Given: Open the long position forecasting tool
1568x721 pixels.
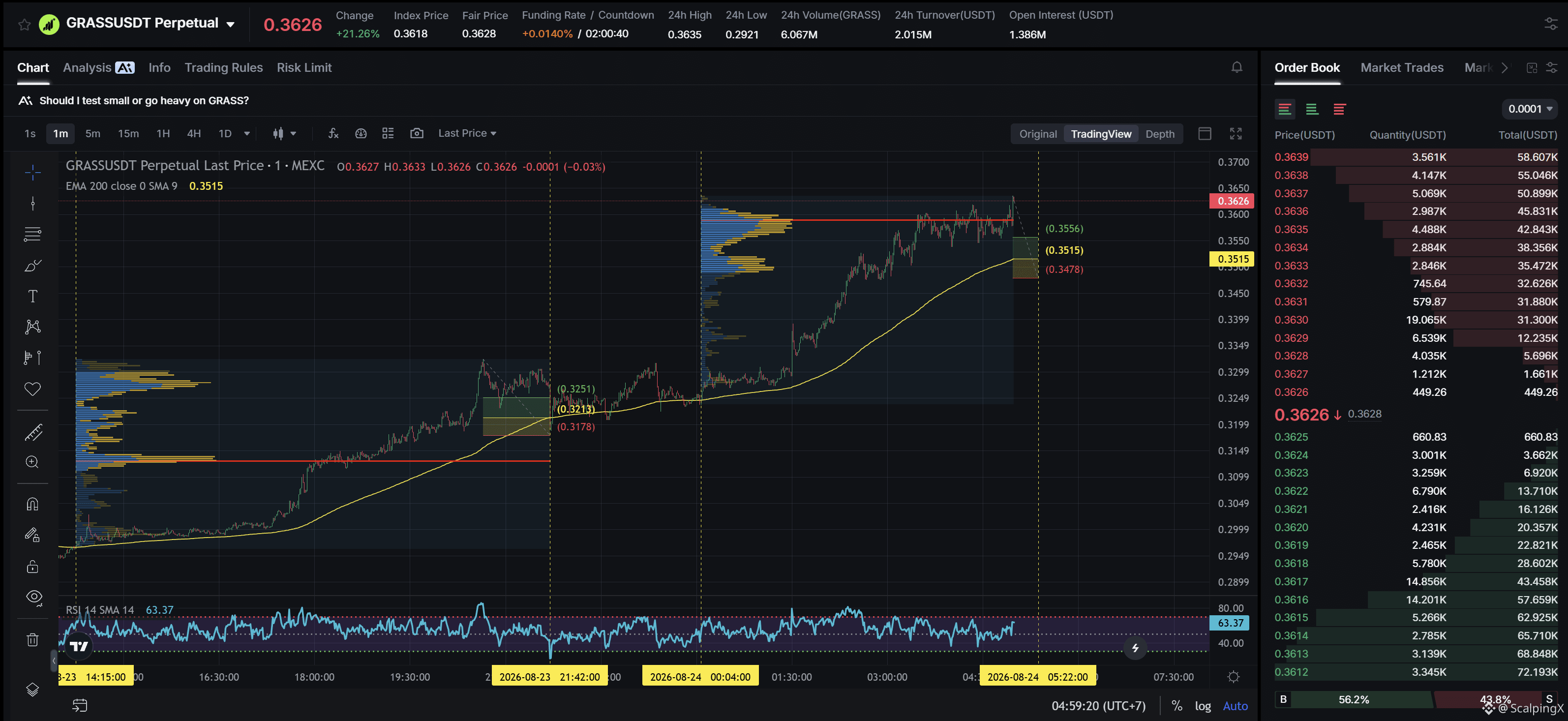Looking at the screenshot, I should 33,358.
